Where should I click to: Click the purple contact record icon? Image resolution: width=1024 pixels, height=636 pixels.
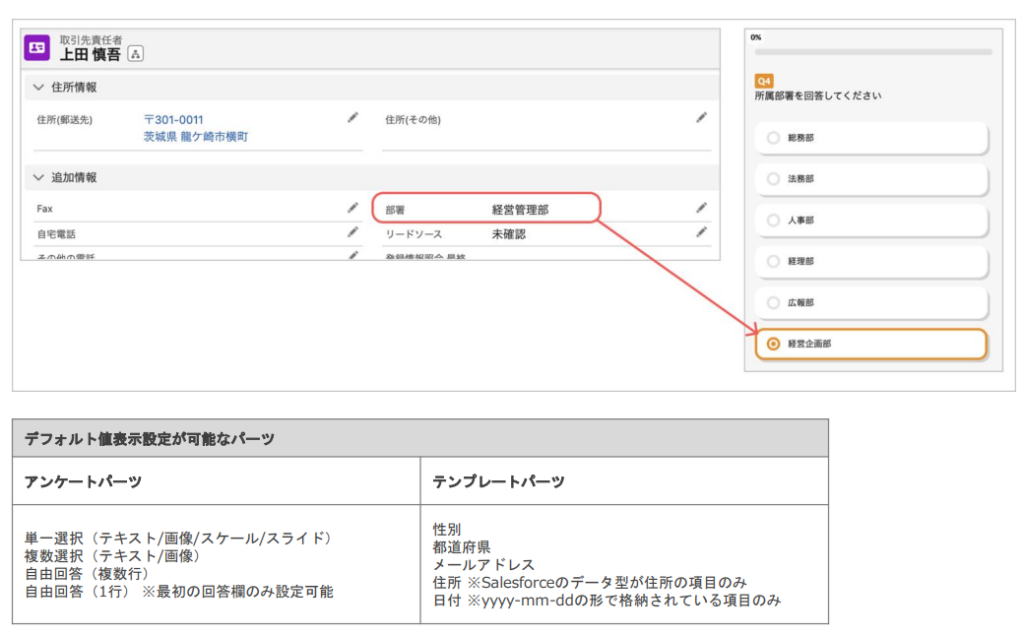[37, 48]
